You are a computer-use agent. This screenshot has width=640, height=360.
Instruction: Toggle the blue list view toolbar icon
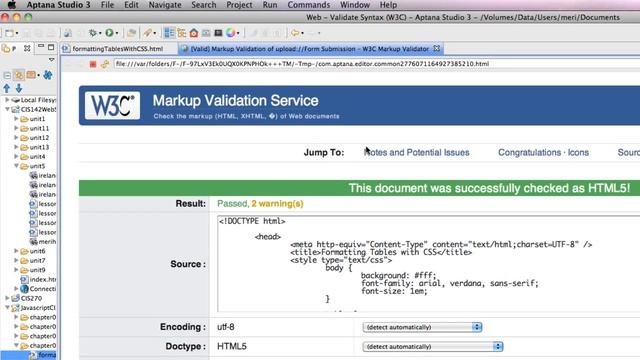[x=169, y=33]
